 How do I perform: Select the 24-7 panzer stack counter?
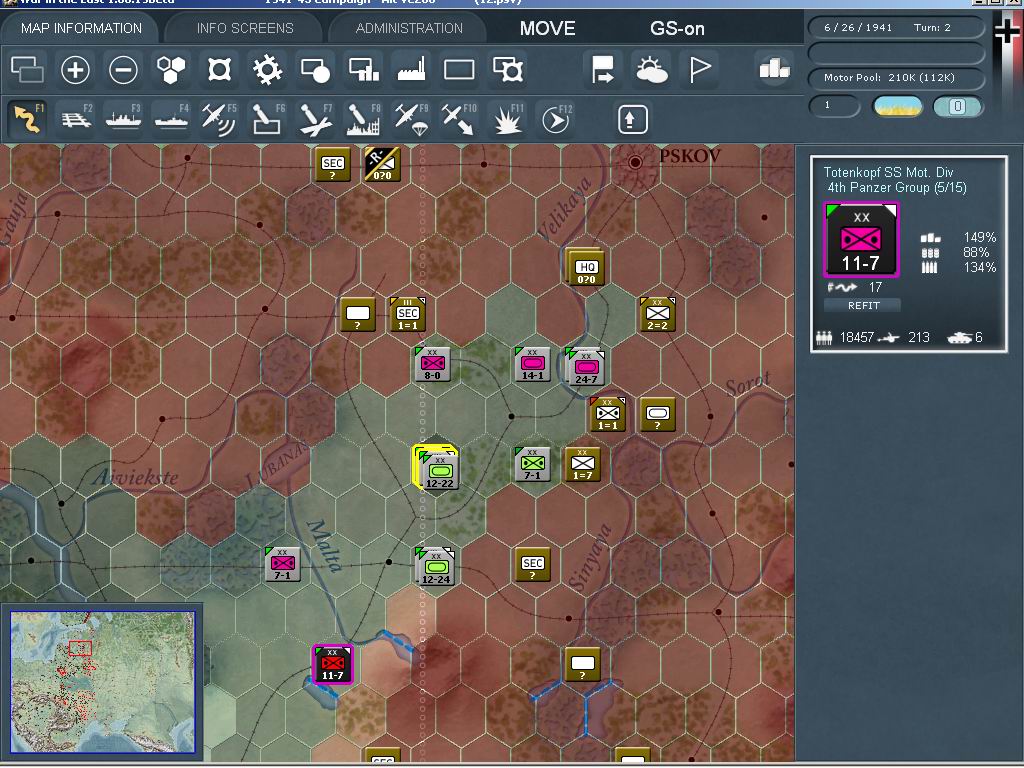[x=585, y=366]
